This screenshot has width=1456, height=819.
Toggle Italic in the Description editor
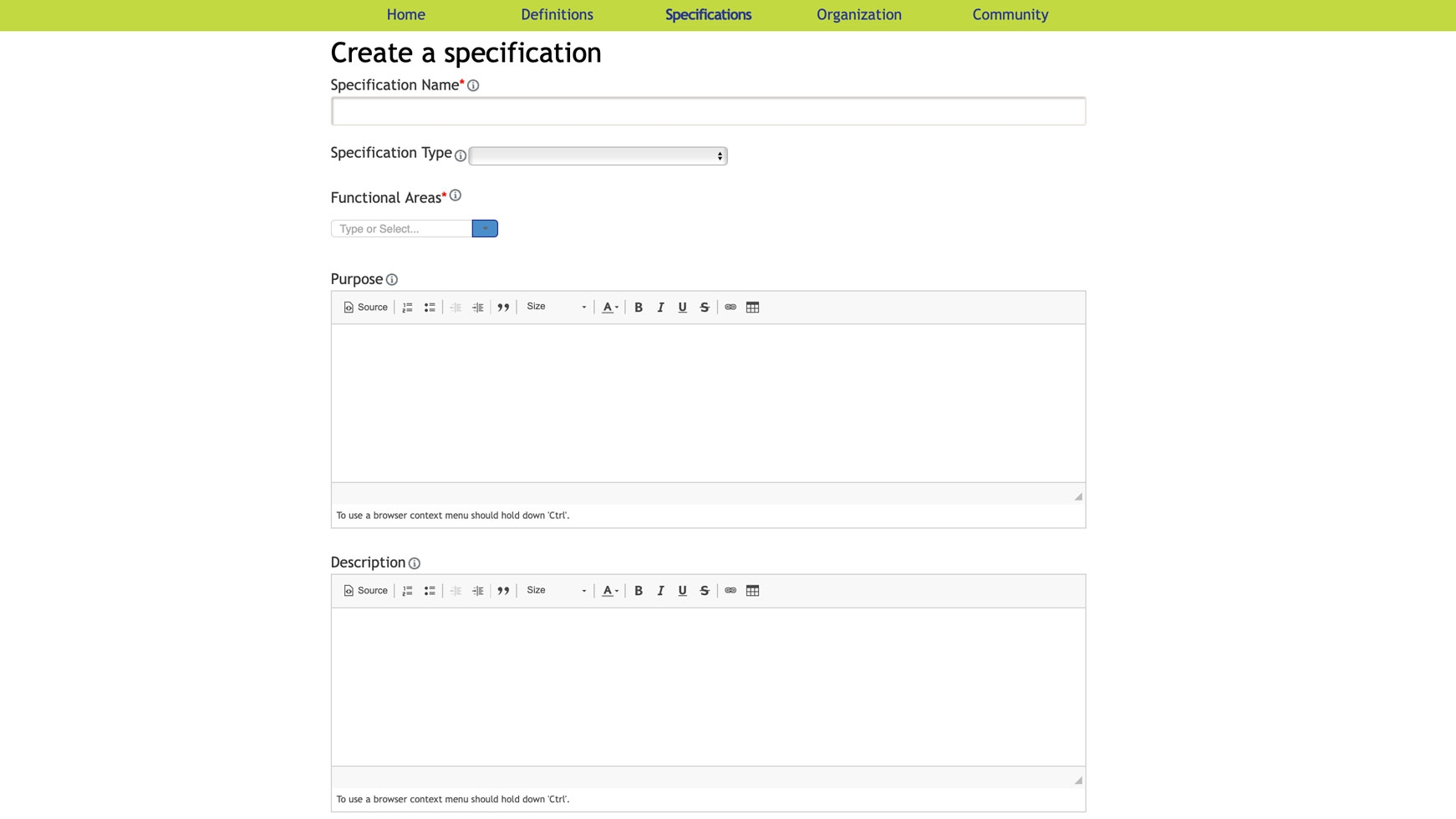(660, 591)
